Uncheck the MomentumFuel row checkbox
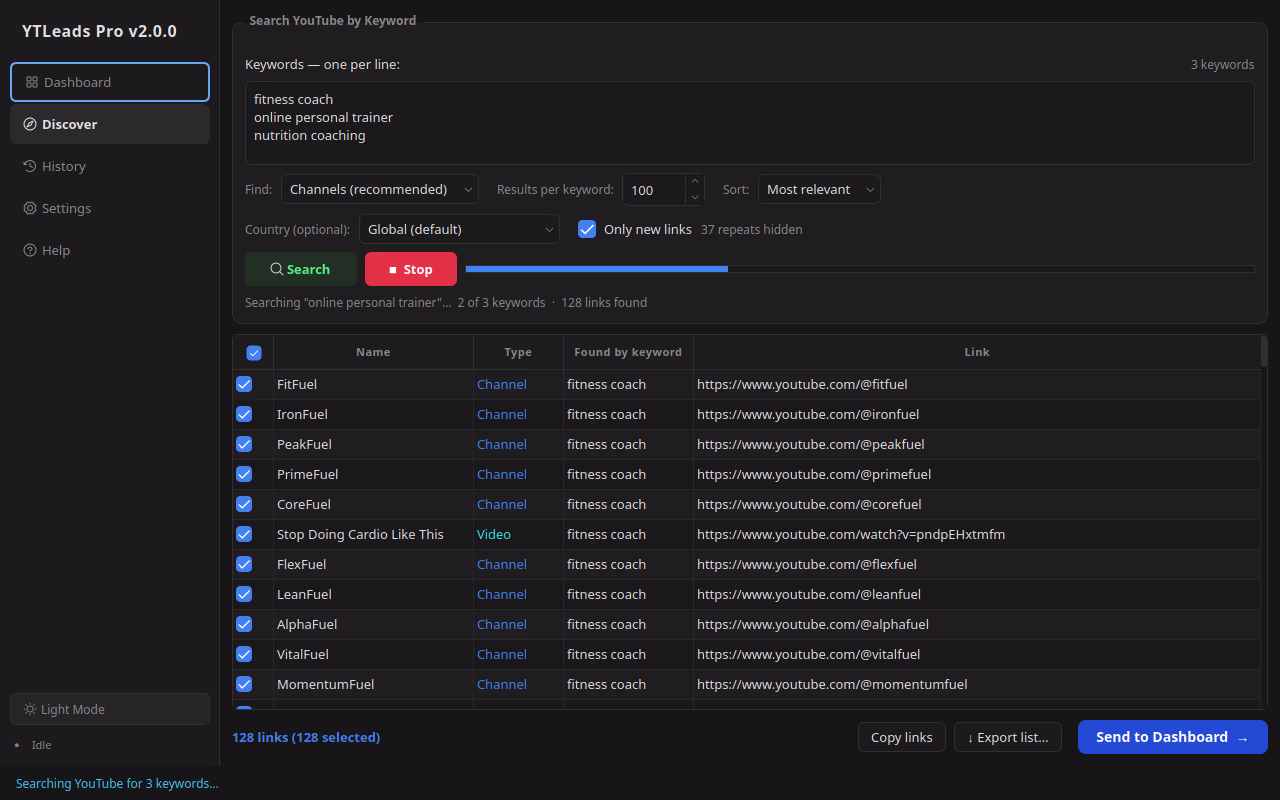1280x800 pixels. pyautogui.click(x=244, y=684)
